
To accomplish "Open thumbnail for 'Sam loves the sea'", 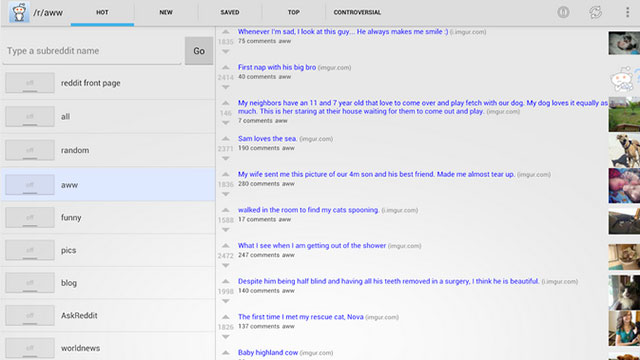I will tap(624, 150).
